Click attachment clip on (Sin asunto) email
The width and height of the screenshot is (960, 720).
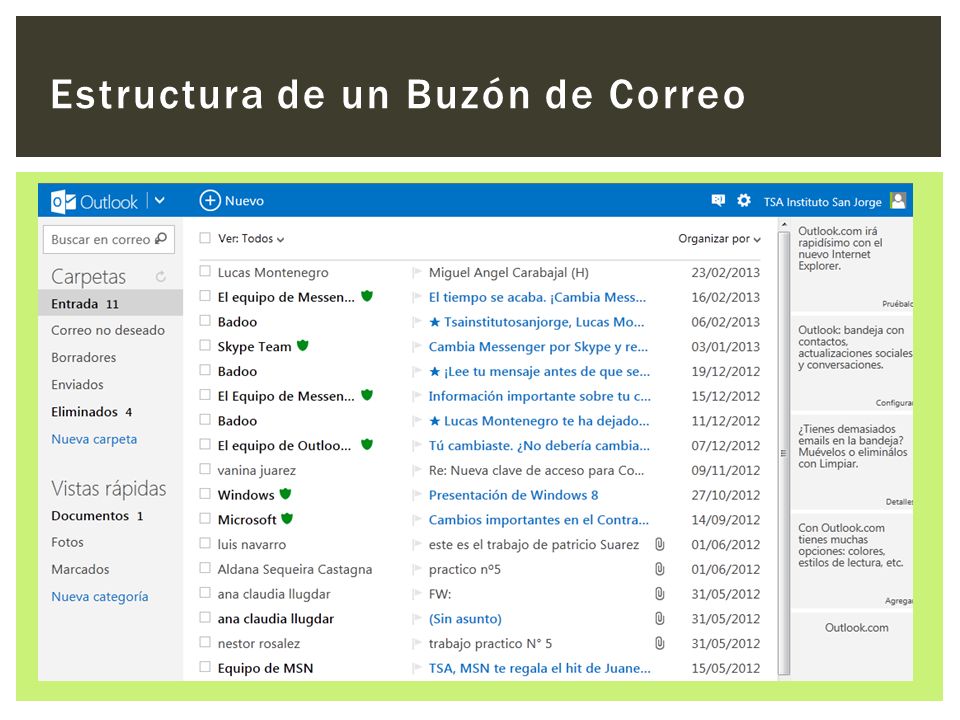pos(659,618)
